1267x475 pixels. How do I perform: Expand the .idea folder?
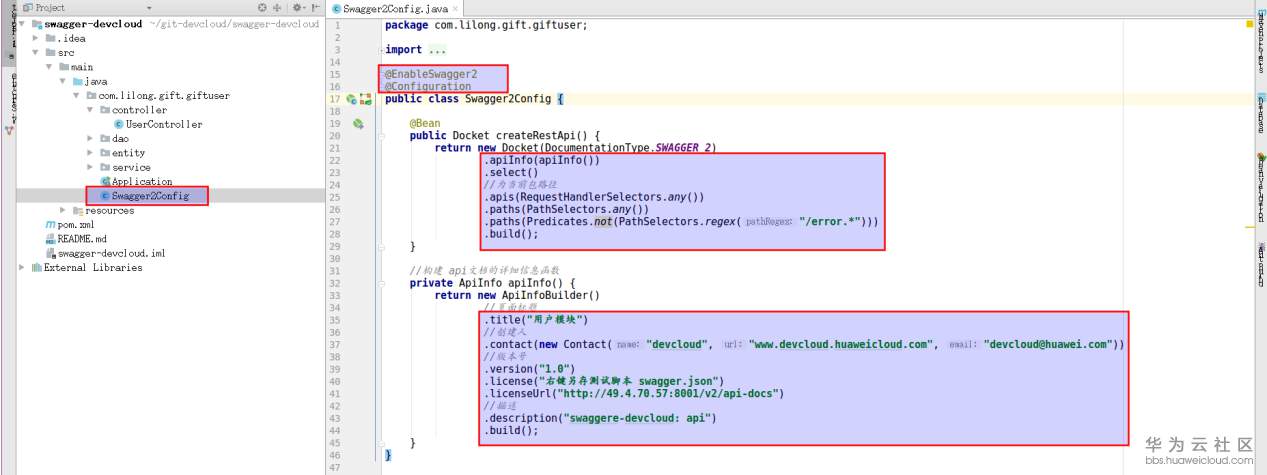click(36, 38)
